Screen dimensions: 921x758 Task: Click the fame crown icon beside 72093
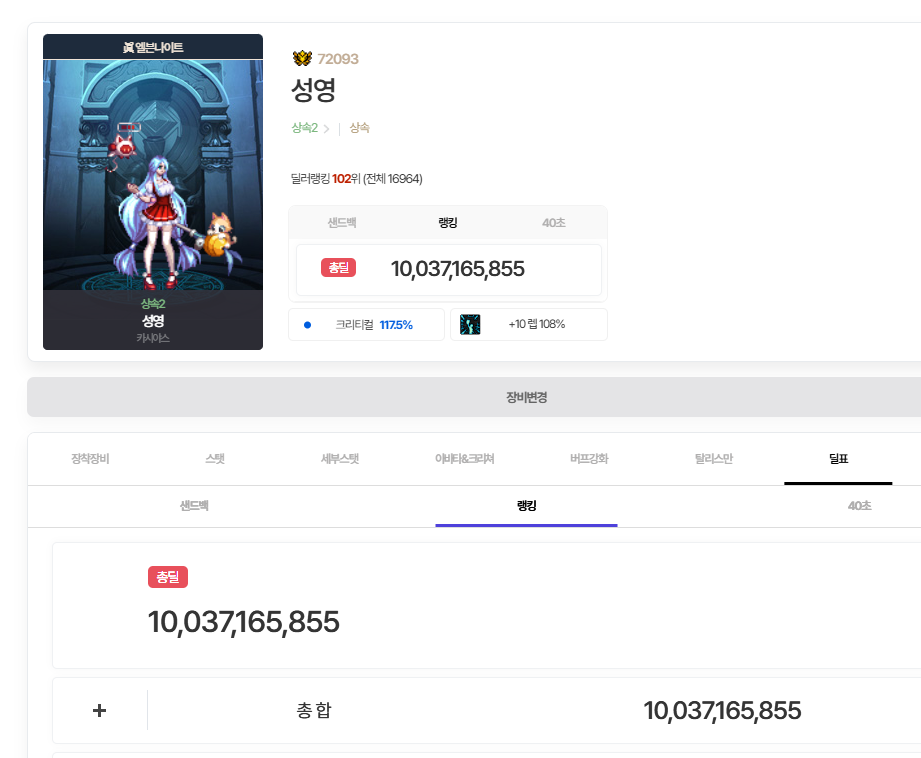coord(302,58)
